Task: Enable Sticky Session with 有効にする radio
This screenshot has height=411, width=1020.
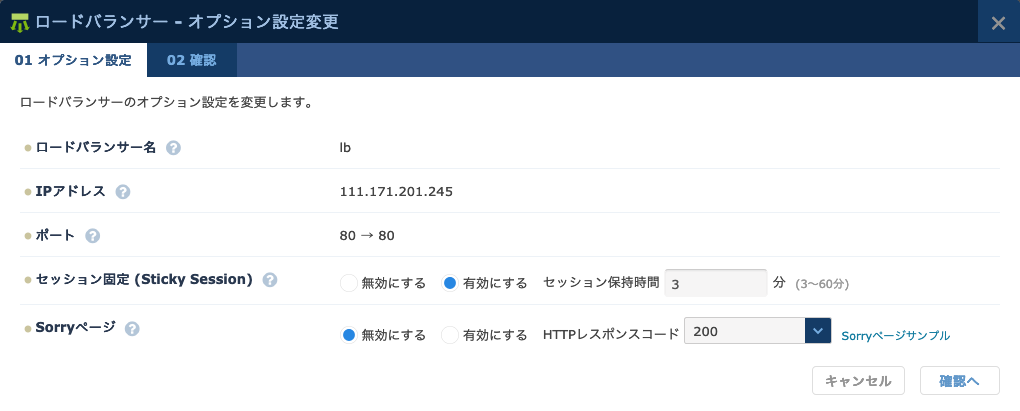Action: point(450,283)
